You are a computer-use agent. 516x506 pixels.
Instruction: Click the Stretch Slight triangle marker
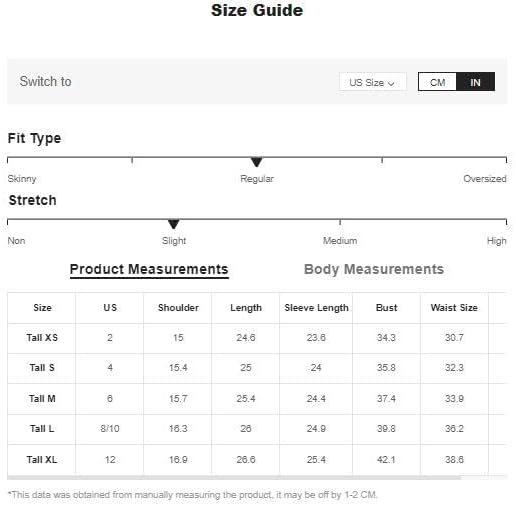[173, 224]
